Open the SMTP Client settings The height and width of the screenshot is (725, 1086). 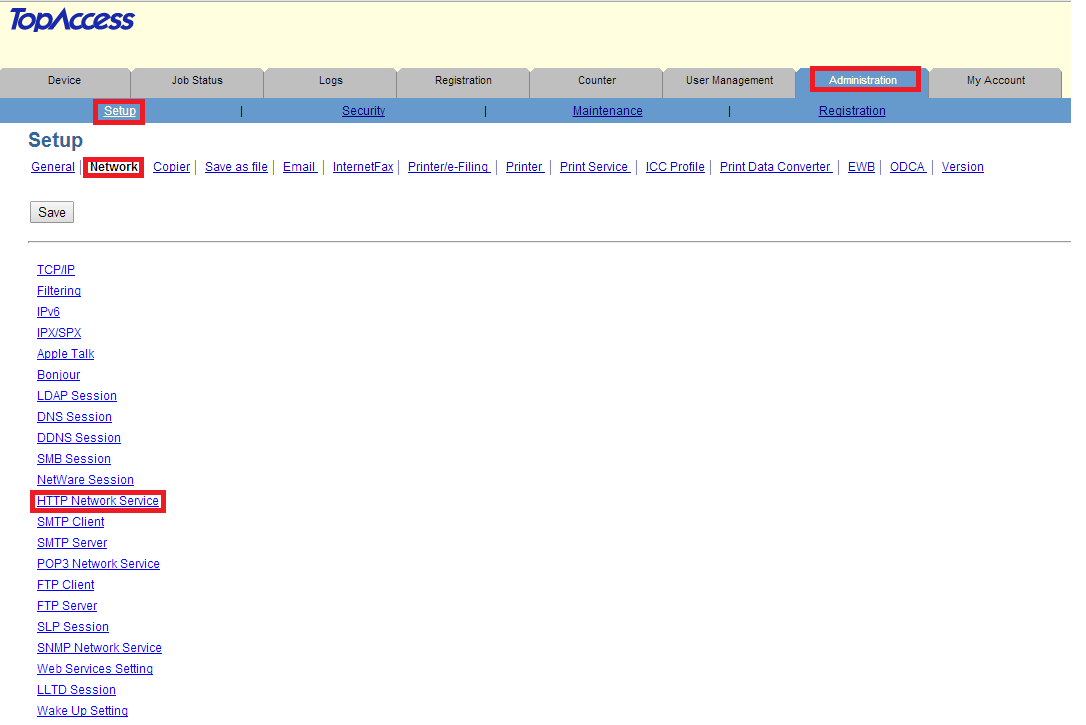tap(70, 521)
